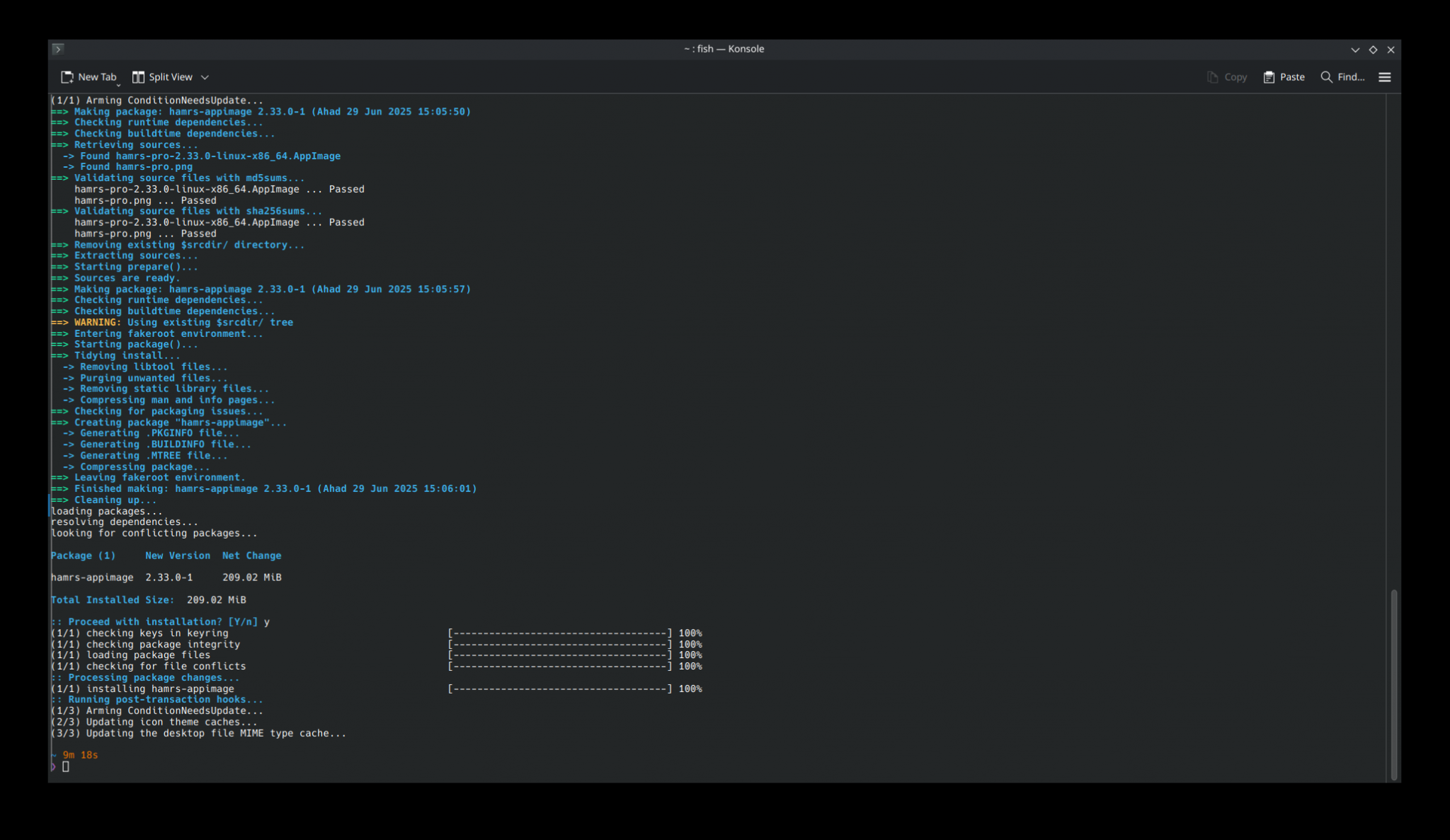Click the Paste toolbar label

click(x=1292, y=77)
